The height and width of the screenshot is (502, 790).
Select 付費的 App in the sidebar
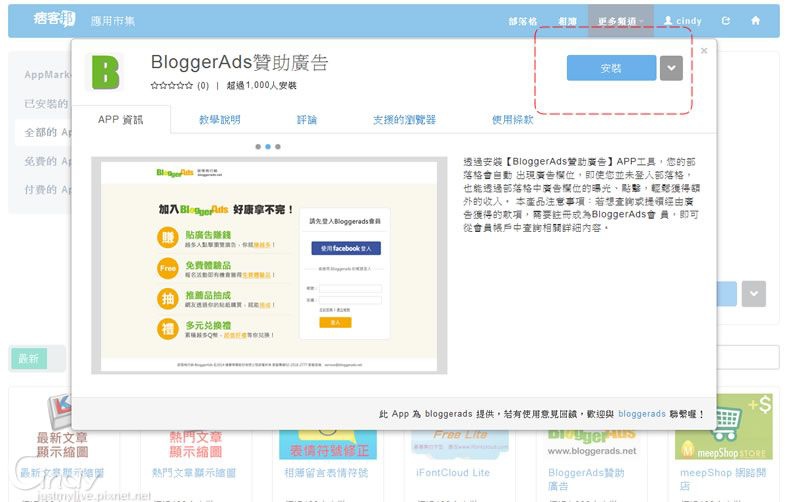tap(47, 190)
